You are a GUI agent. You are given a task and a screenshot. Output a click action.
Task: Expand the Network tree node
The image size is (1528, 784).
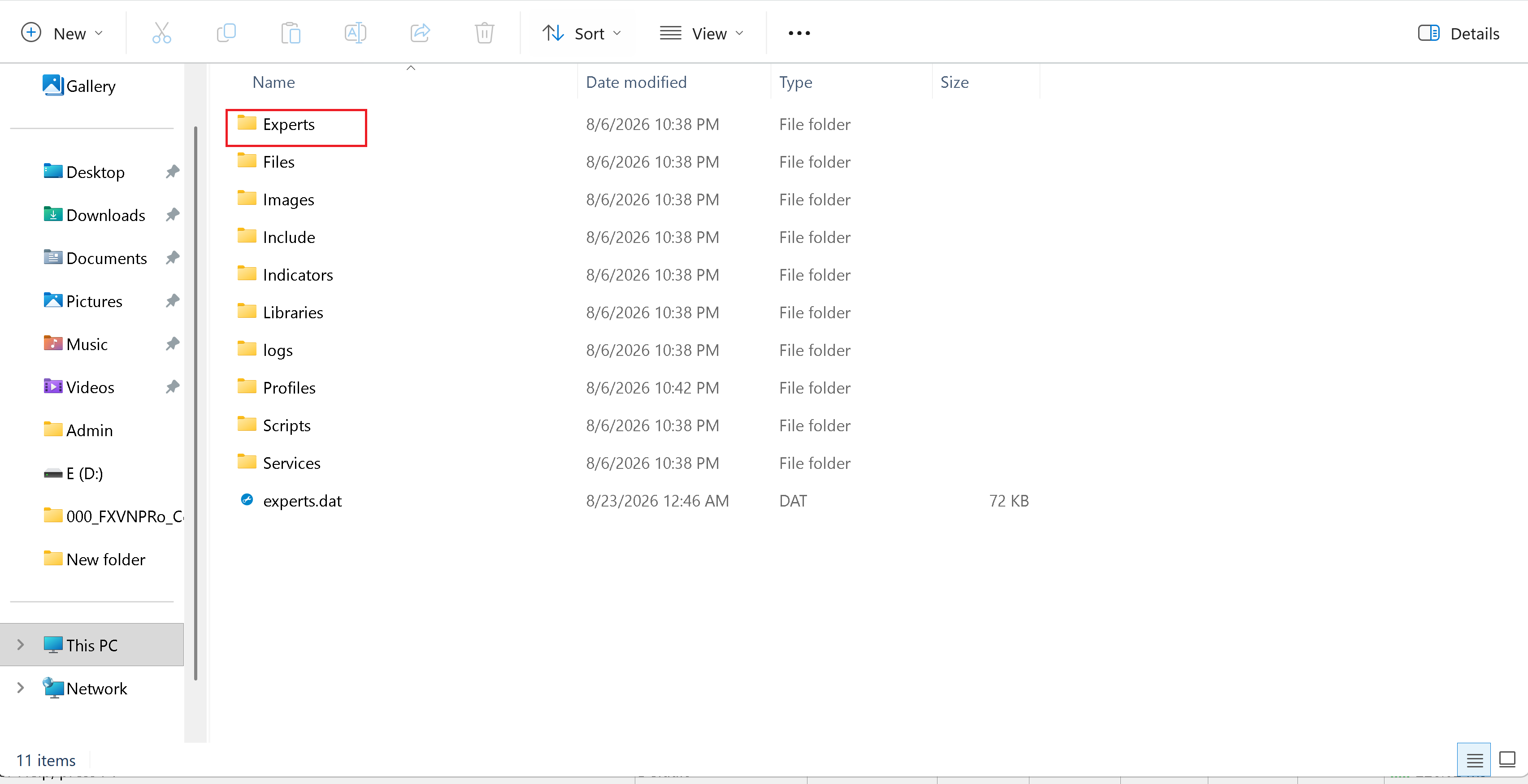pos(20,688)
